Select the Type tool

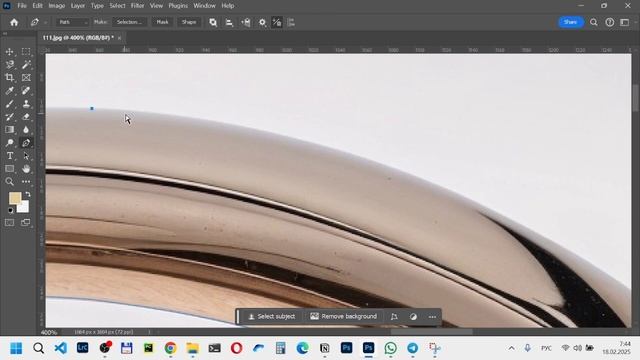click(x=9, y=156)
